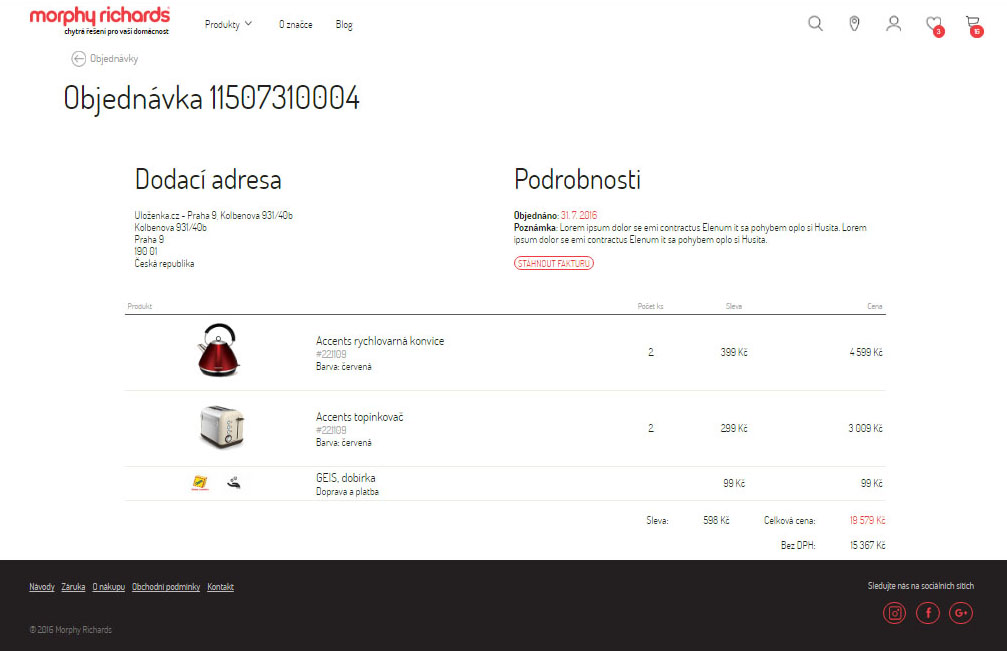Open the Instagram social icon
This screenshot has height=651, width=1007.
[895, 613]
